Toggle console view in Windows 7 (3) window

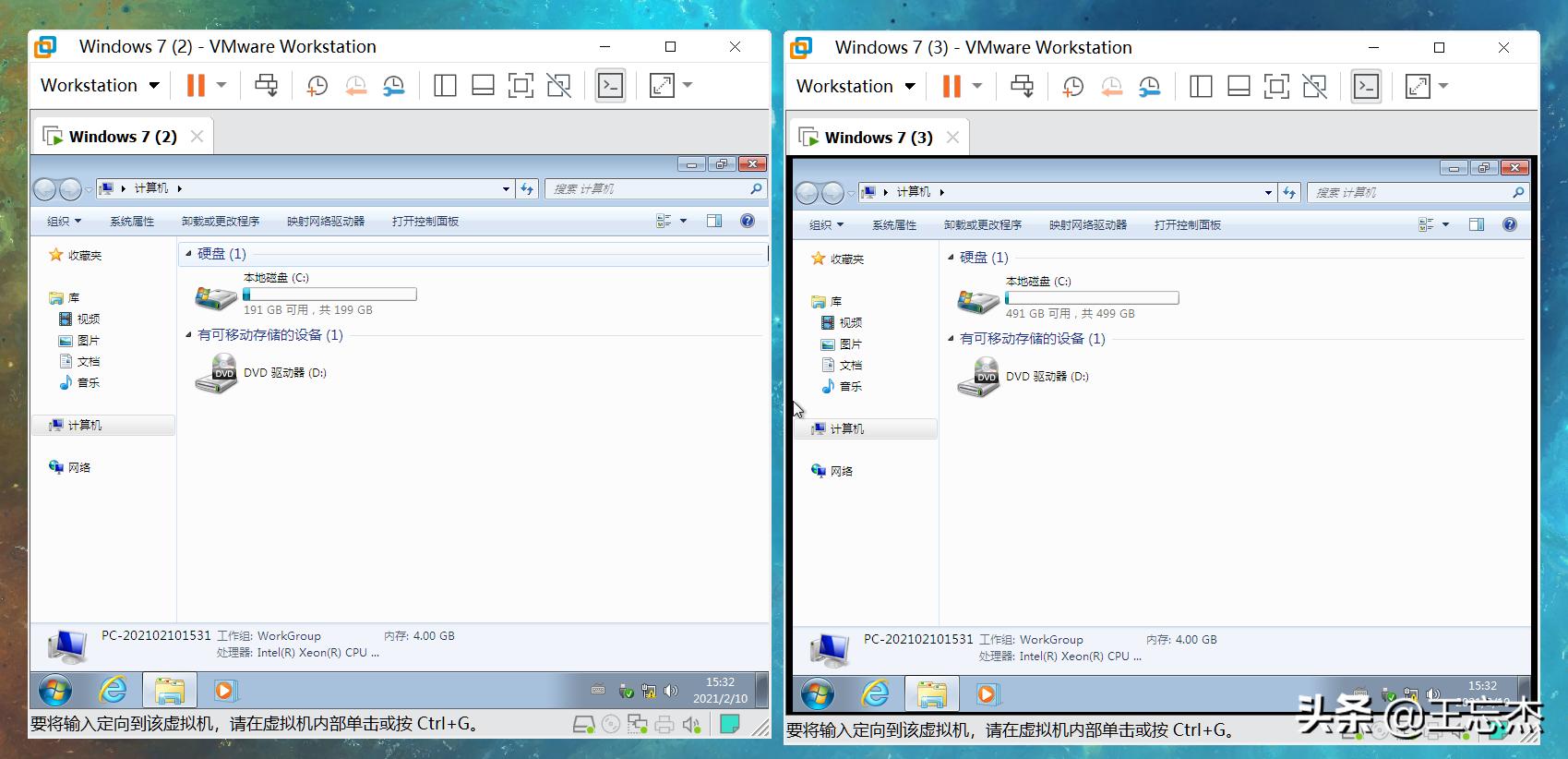[x=1366, y=87]
